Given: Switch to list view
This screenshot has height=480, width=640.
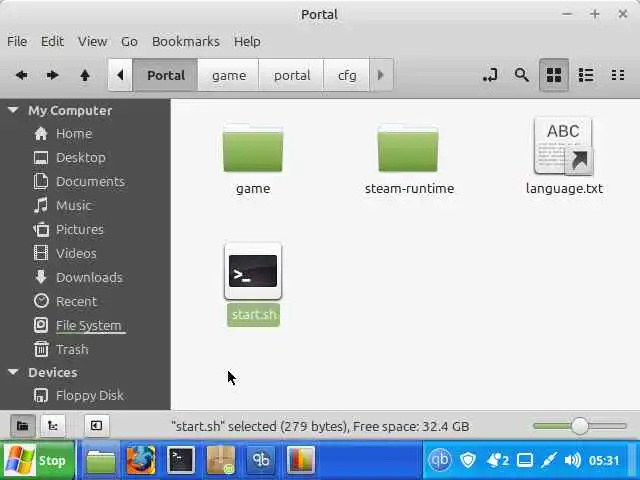Looking at the screenshot, I should pos(586,75).
